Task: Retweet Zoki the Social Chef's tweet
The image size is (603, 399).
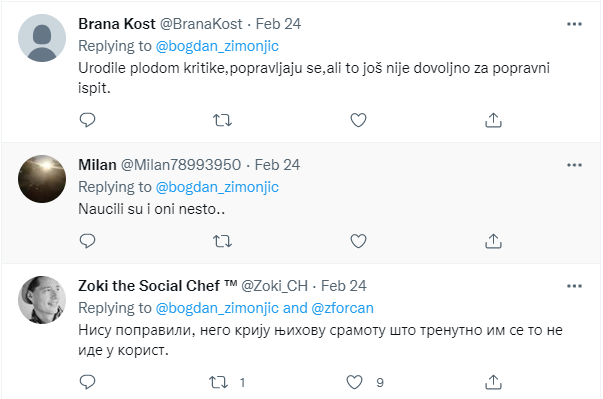Action: point(218,382)
